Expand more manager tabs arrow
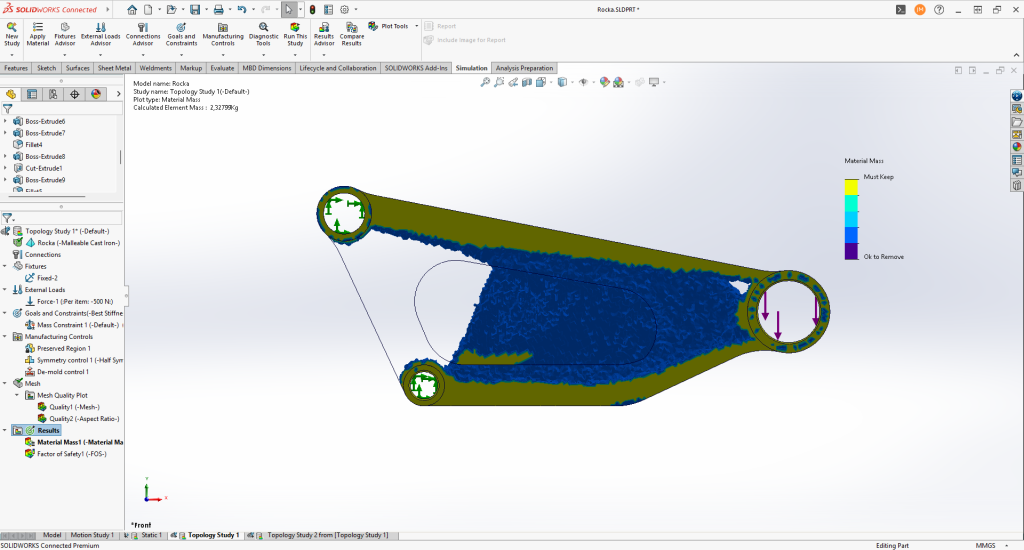Image resolution: width=1024 pixels, height=550 pixels. [x=118, y=94]
